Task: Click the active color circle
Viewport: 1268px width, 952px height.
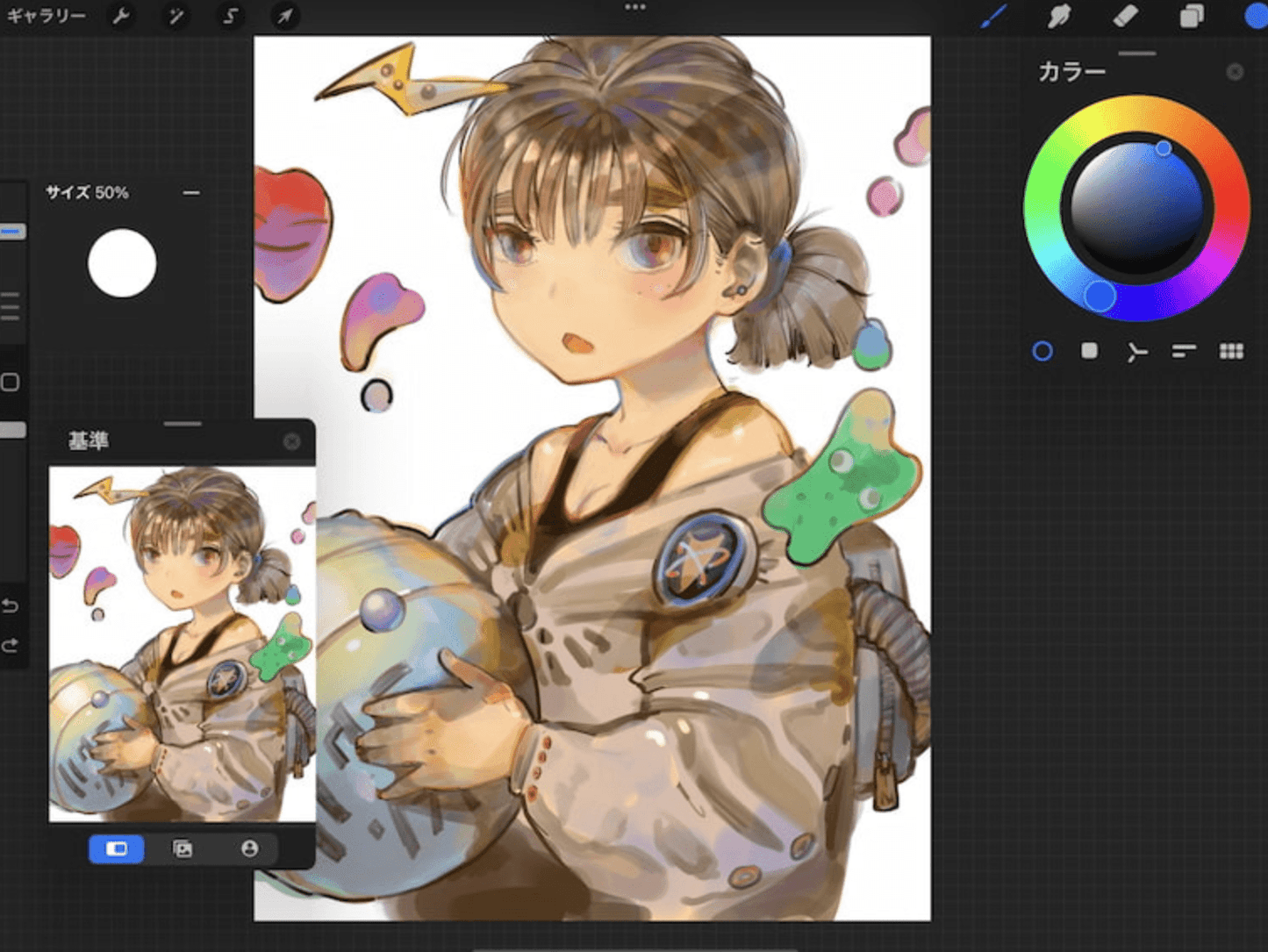Action: 1255,17
